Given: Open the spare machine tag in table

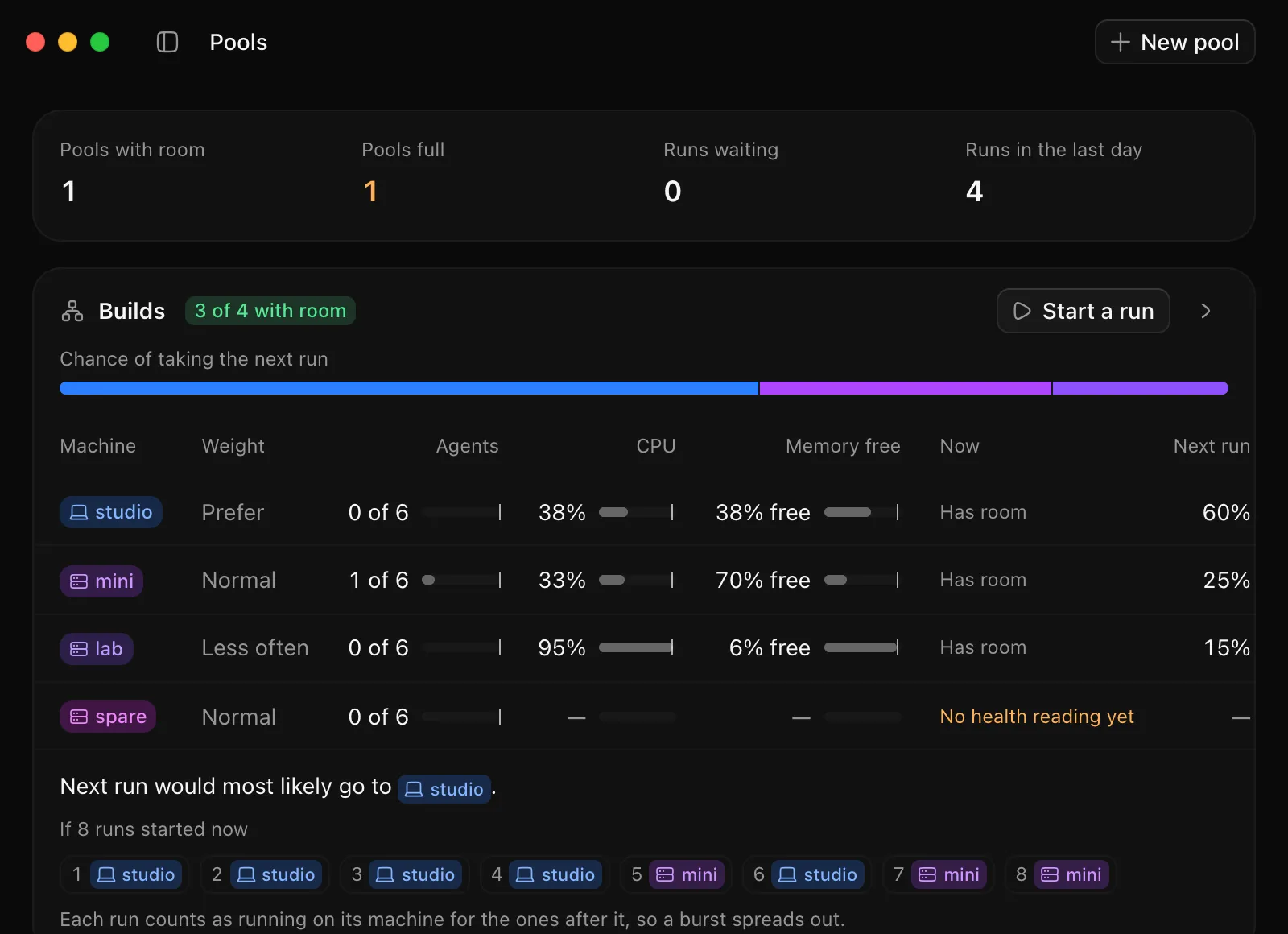Looking at the screenshot, I should 108,717.
